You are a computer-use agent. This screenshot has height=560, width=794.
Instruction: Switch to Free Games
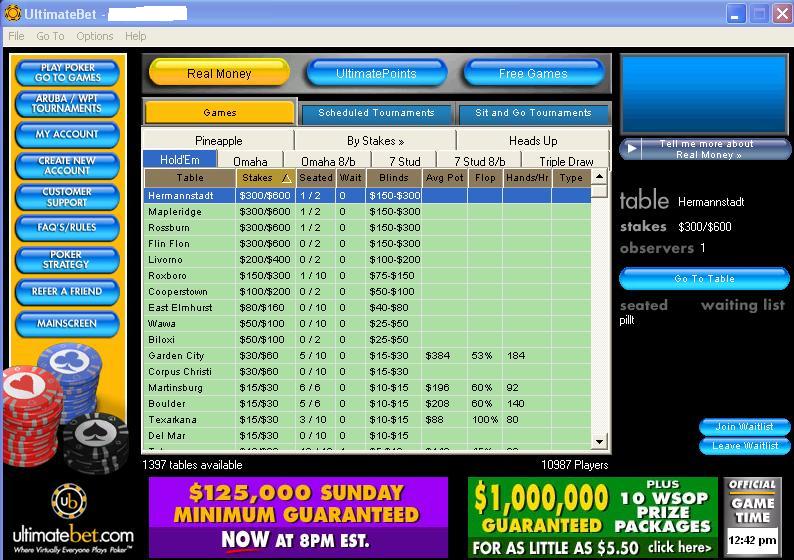tap(533, 73)
